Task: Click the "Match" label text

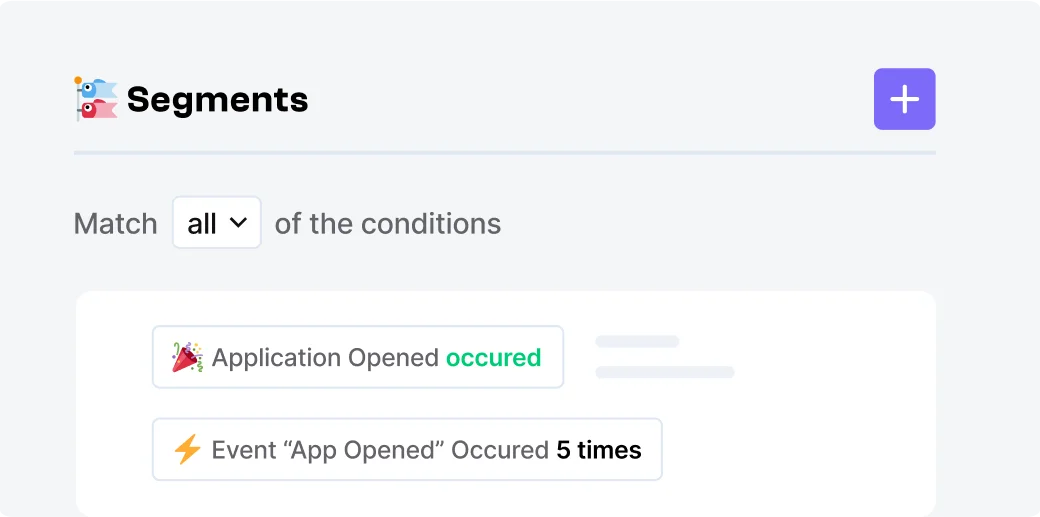Action: [x=115, y=223]
